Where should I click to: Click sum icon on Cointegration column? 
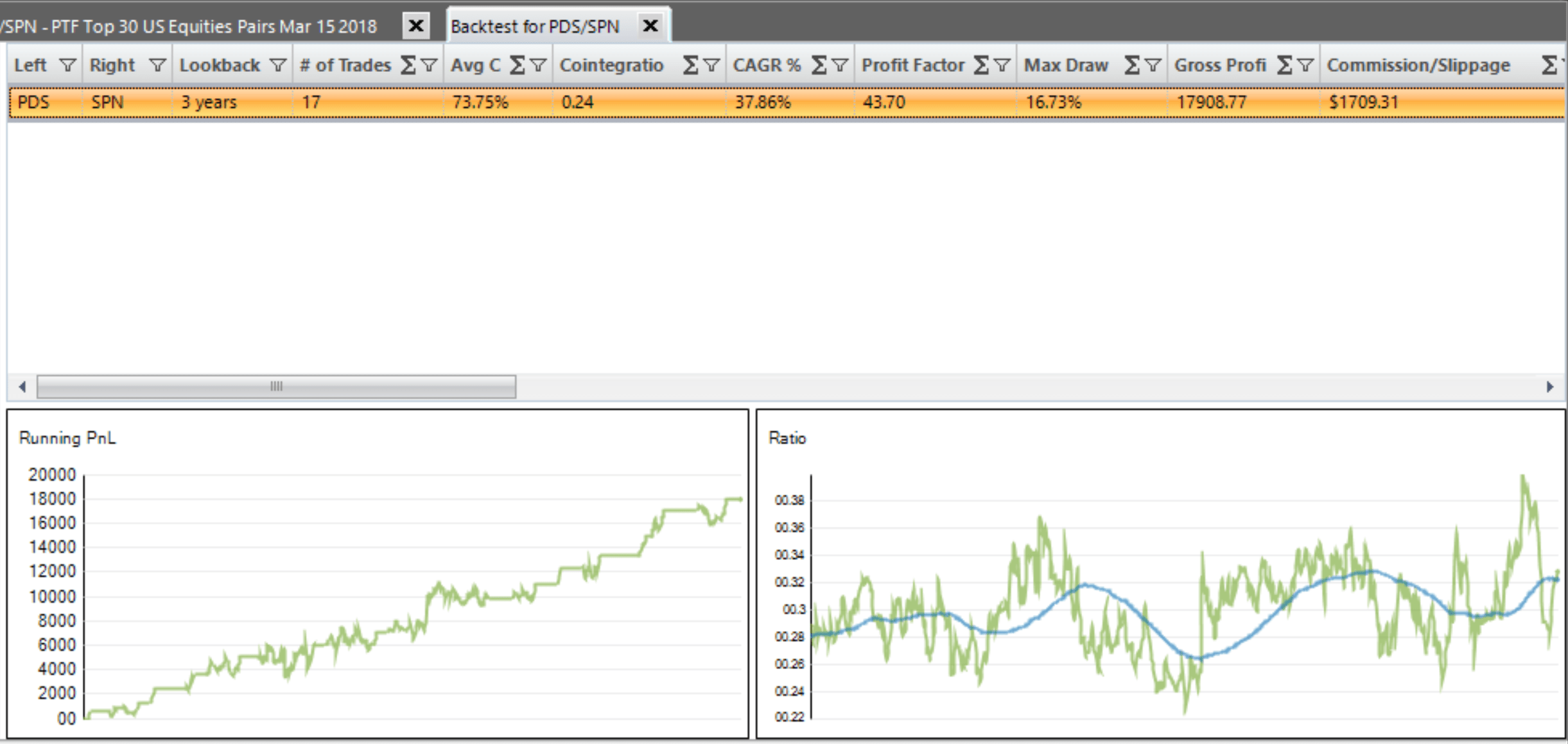pos(690,65)
